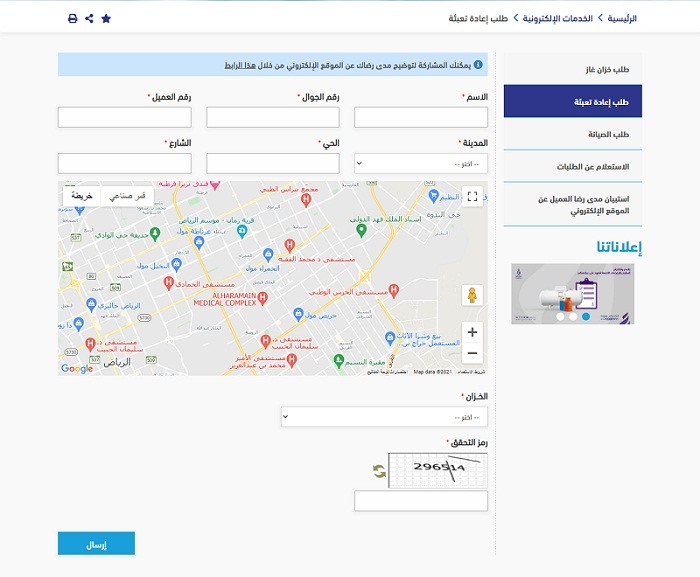Open the customer satisfaction survey sidebar item
The image size is (700, 577).
(x=573, y=205)
